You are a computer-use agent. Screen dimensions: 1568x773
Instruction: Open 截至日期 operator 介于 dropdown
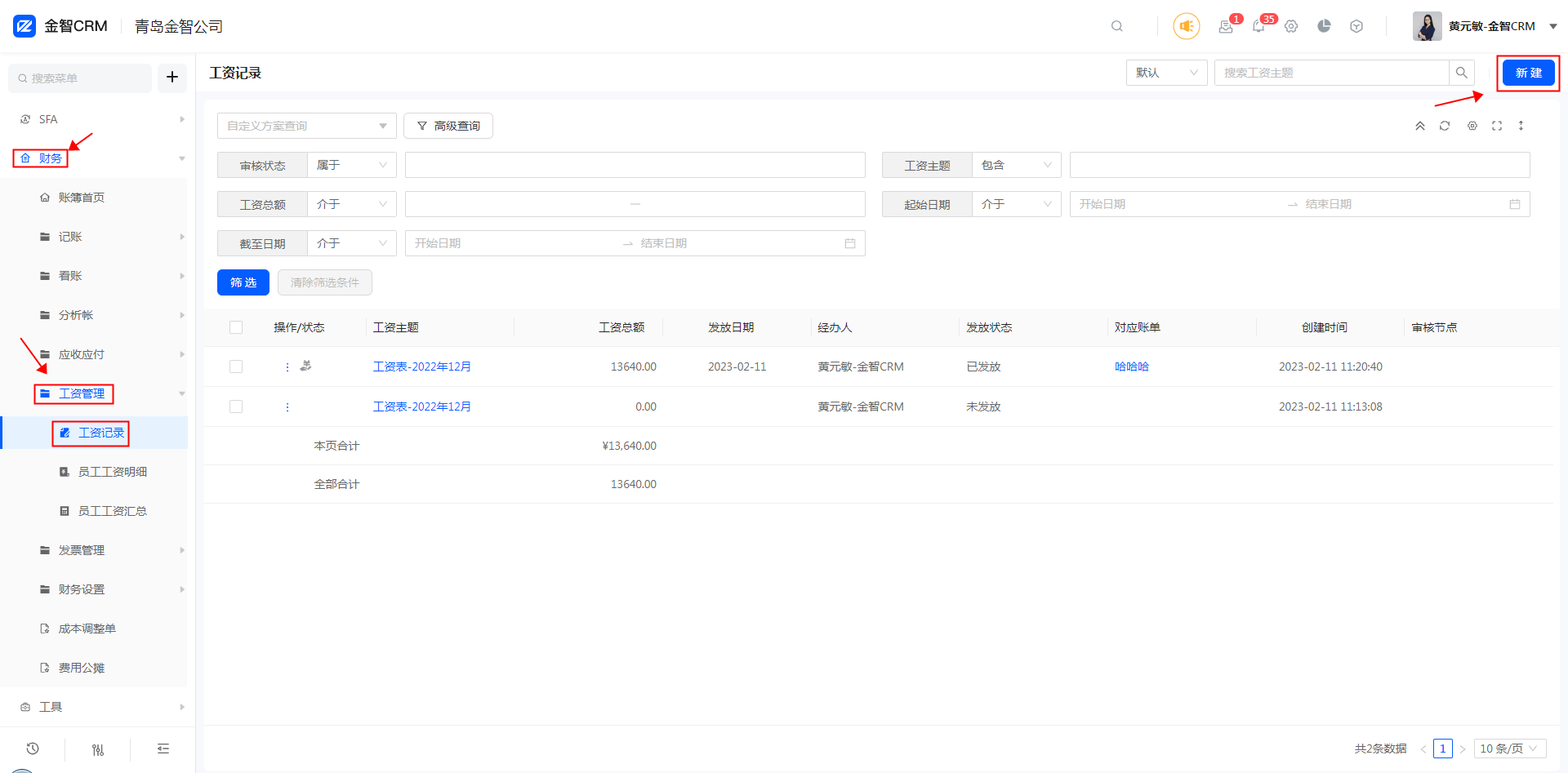352,243
